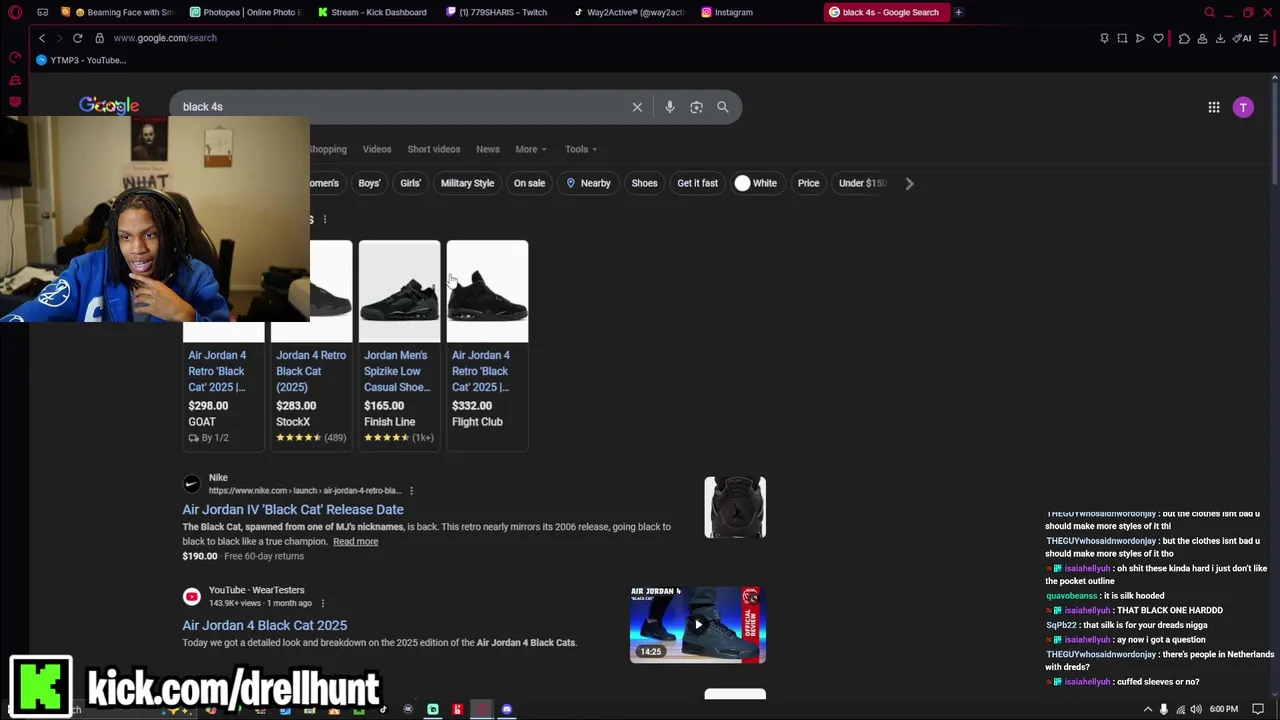This screenshot has width=1280, height=720.
Task: Open the Price filter chip
Action: pyautogui.click(x=808, y=183)
